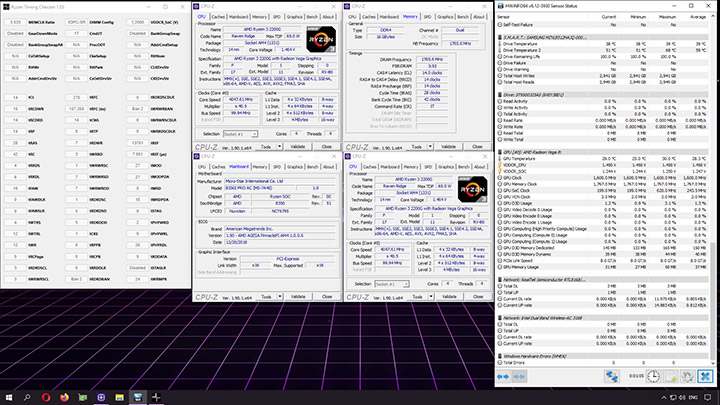Switch to CPU-Z purple taskbar icon
The width and height of the screenshot is (720, 405).
pyautogui.click(x=101, y=397)
